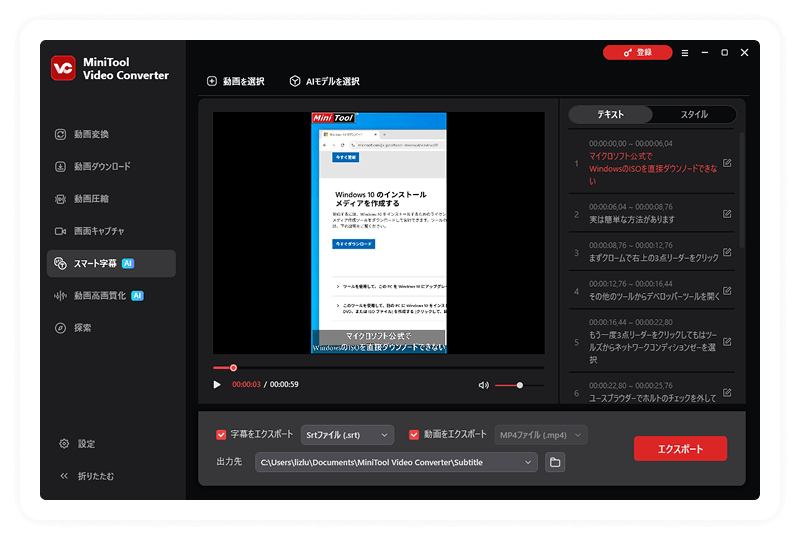The image size is (800, 540).
Task: Edit subtitle line 1 with pencil icon
Action: 727,163
